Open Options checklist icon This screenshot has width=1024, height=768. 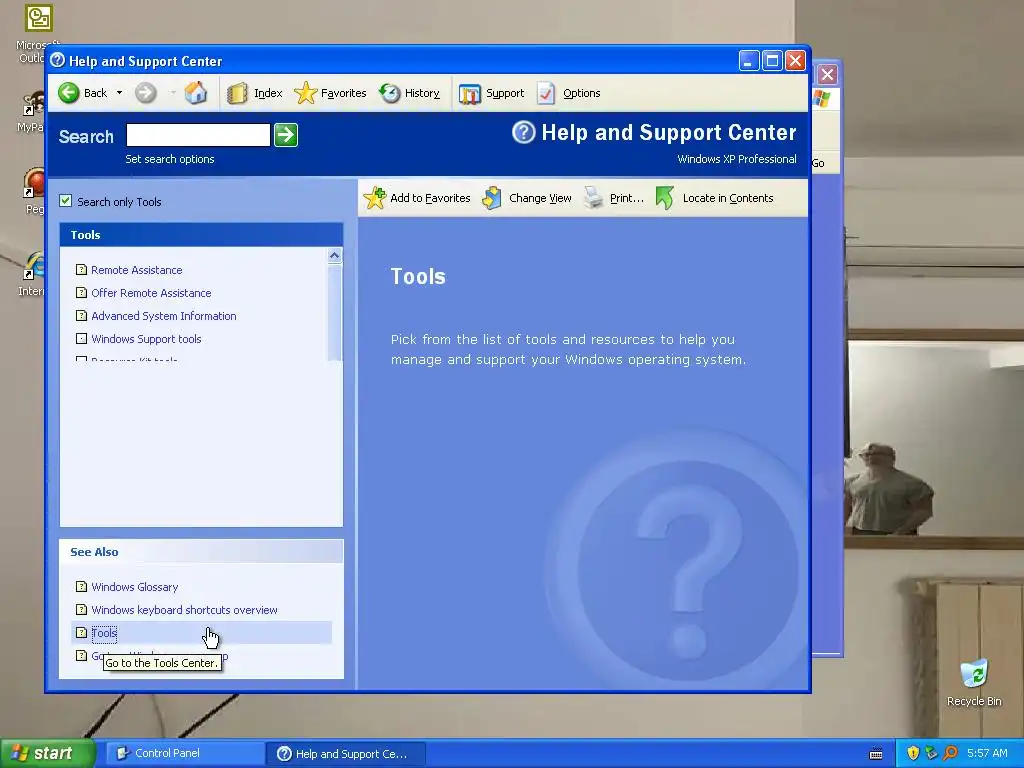click(546, 93)
